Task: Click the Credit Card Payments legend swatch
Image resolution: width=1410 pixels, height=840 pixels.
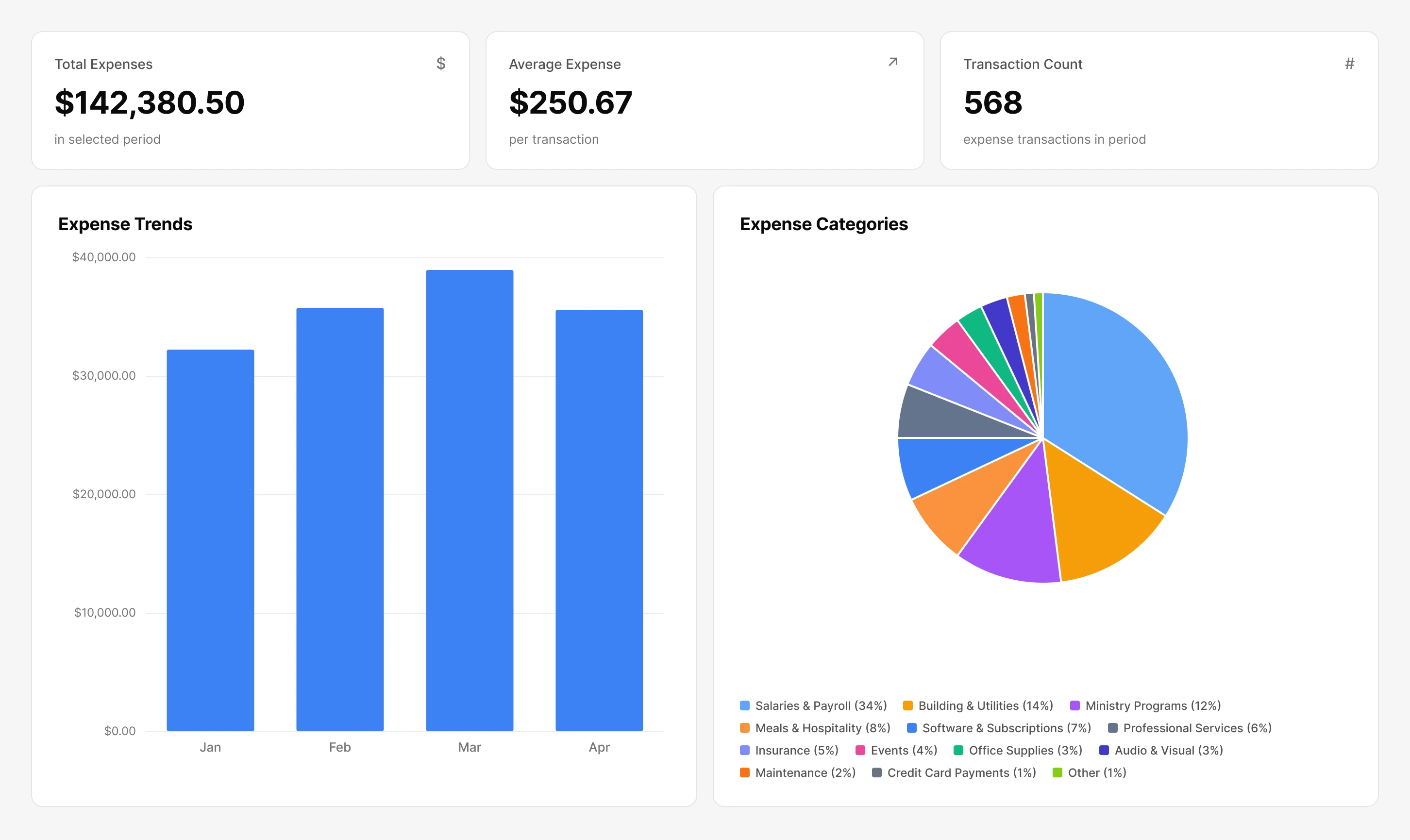Action: (x=877, y=773)
